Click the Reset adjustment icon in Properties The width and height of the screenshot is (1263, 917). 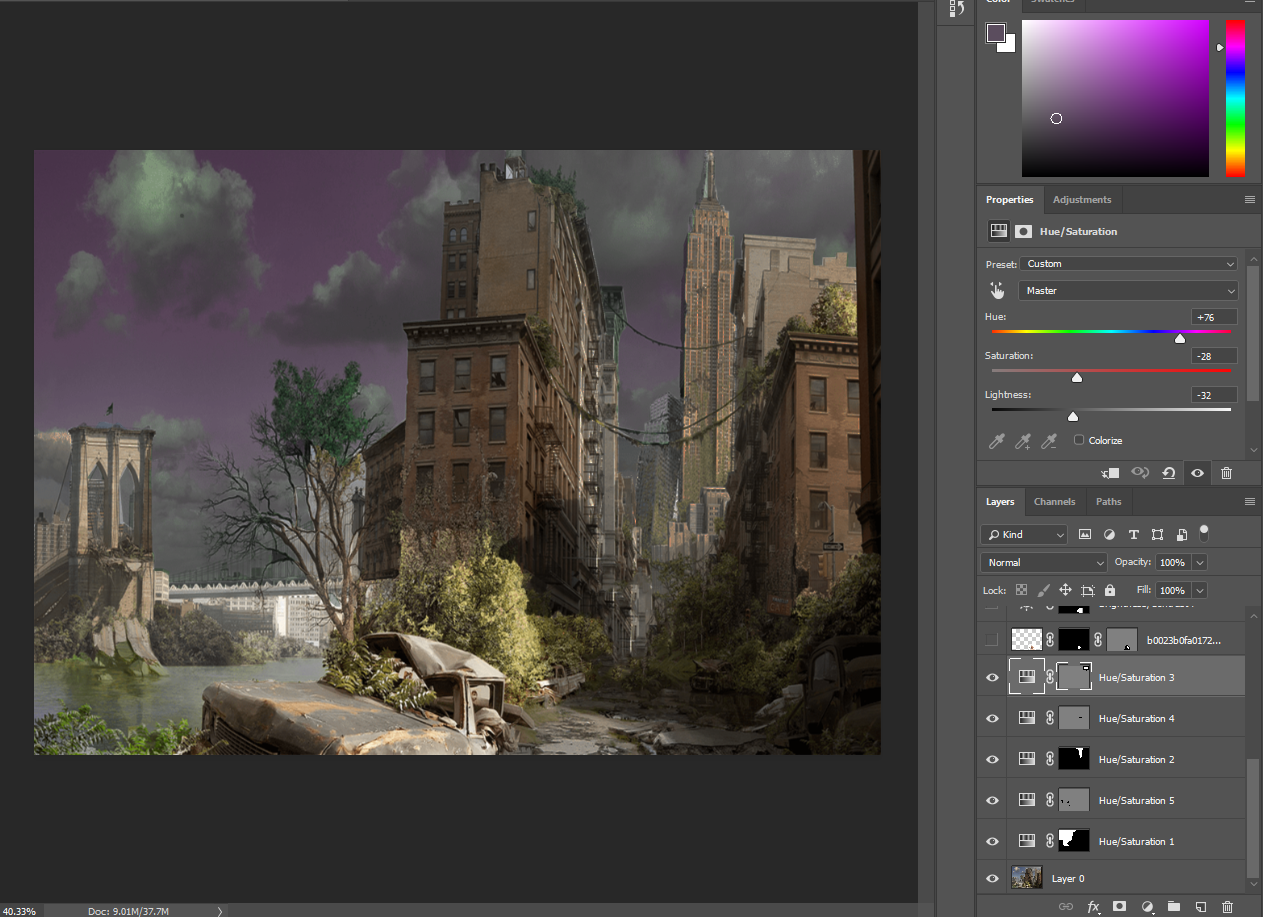point(1168,472)
